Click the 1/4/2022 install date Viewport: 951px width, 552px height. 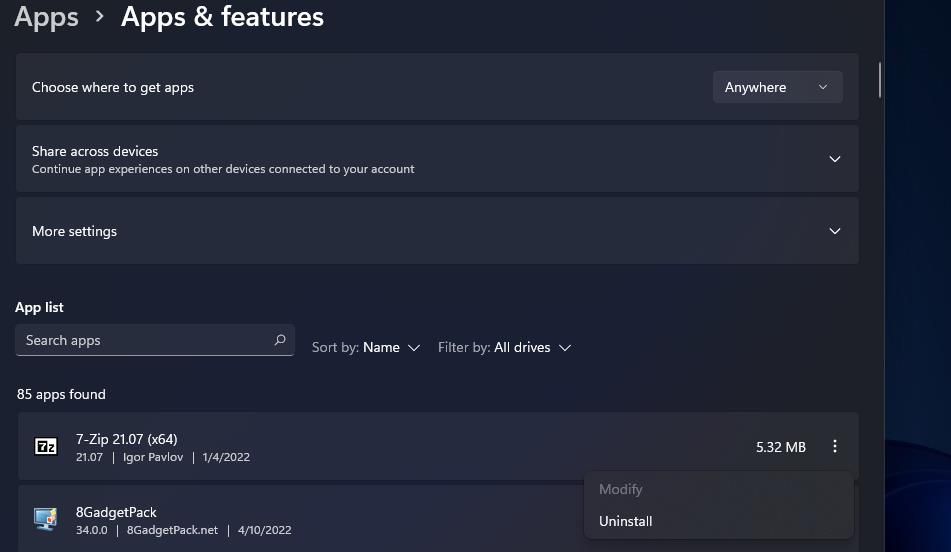point(226,457)
